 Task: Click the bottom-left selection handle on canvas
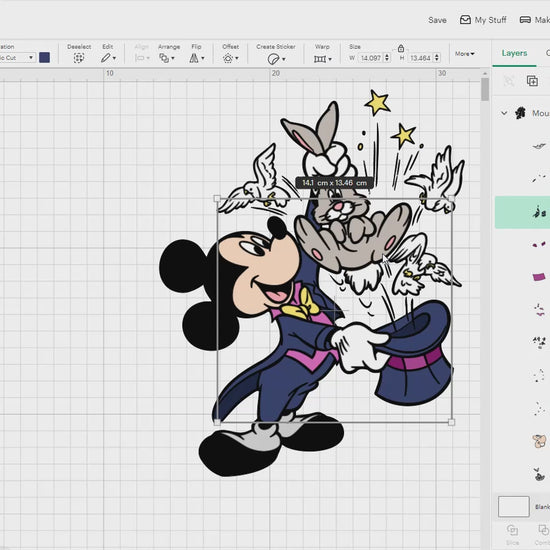click(217, 422)
